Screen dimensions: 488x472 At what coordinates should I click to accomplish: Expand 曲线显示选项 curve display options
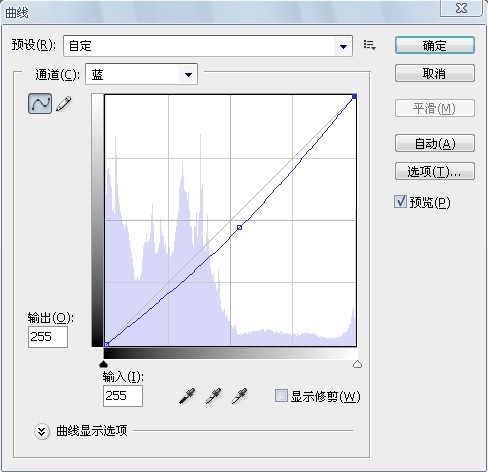point(42,431)
